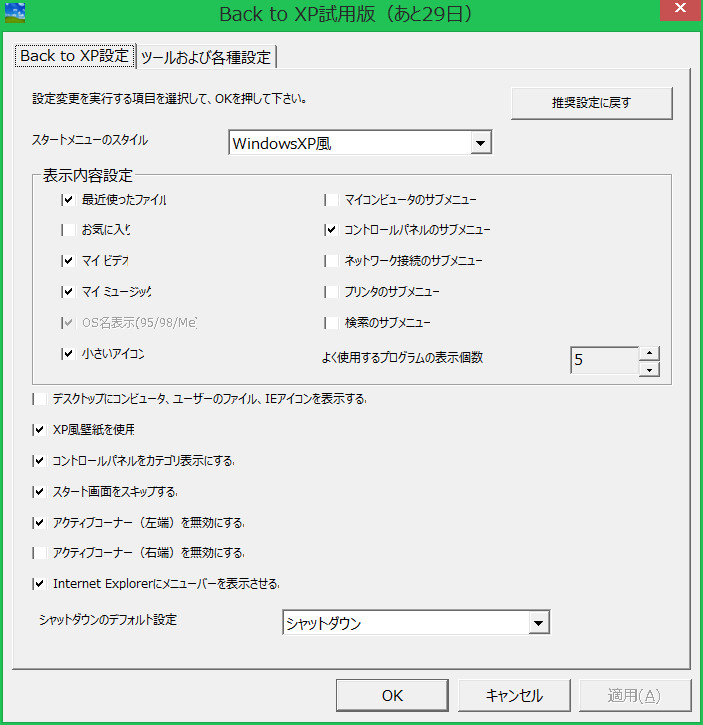The image size is (703, 725).
Task: Enable the desktop icons (デスクトップにコンピュータ) checkbox
Action: 40,399
